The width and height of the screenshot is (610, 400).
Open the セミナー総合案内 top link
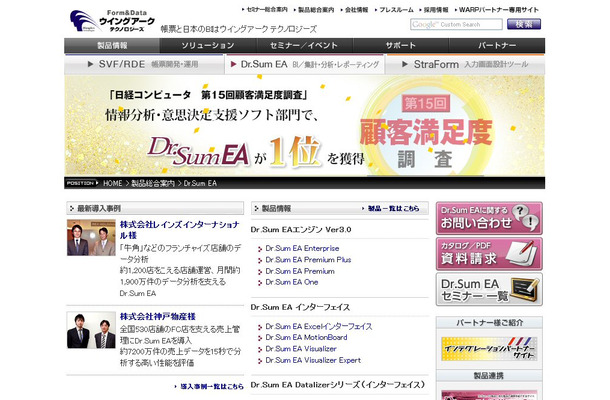(267, 10)
